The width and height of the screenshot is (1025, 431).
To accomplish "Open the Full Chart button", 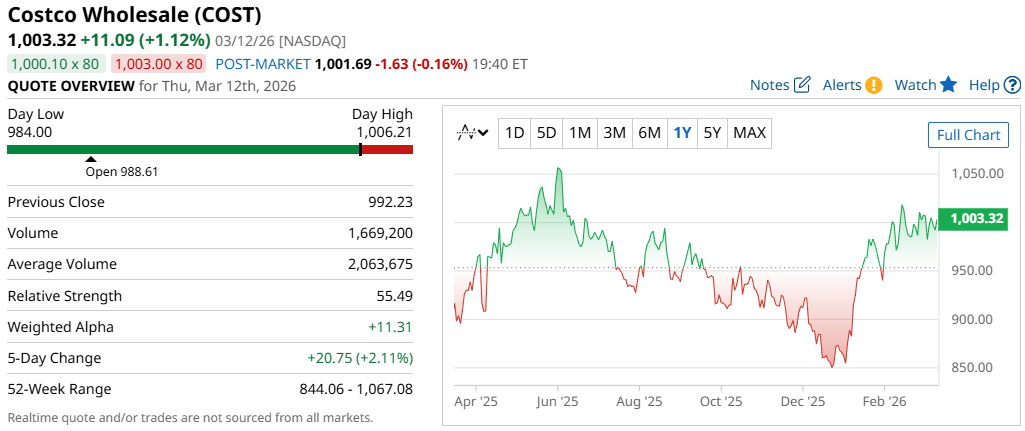I will tap(968, 136).
